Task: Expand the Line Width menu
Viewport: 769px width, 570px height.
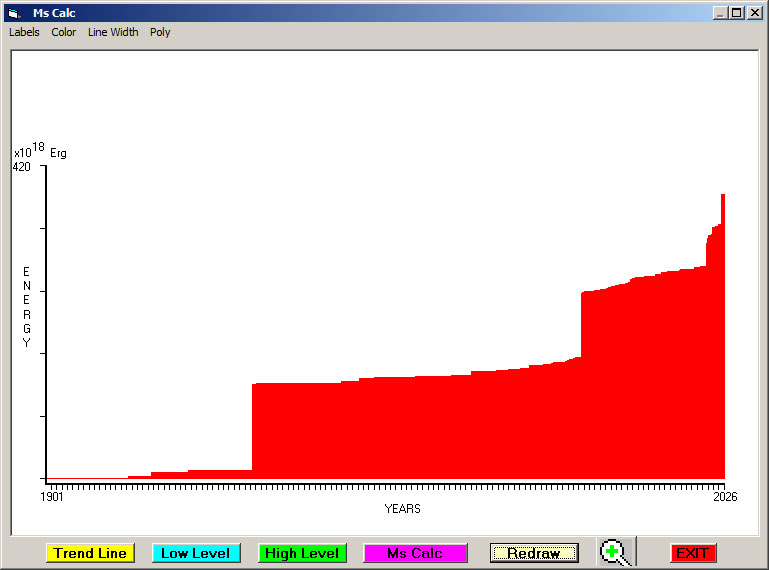Action: (113, 32)
